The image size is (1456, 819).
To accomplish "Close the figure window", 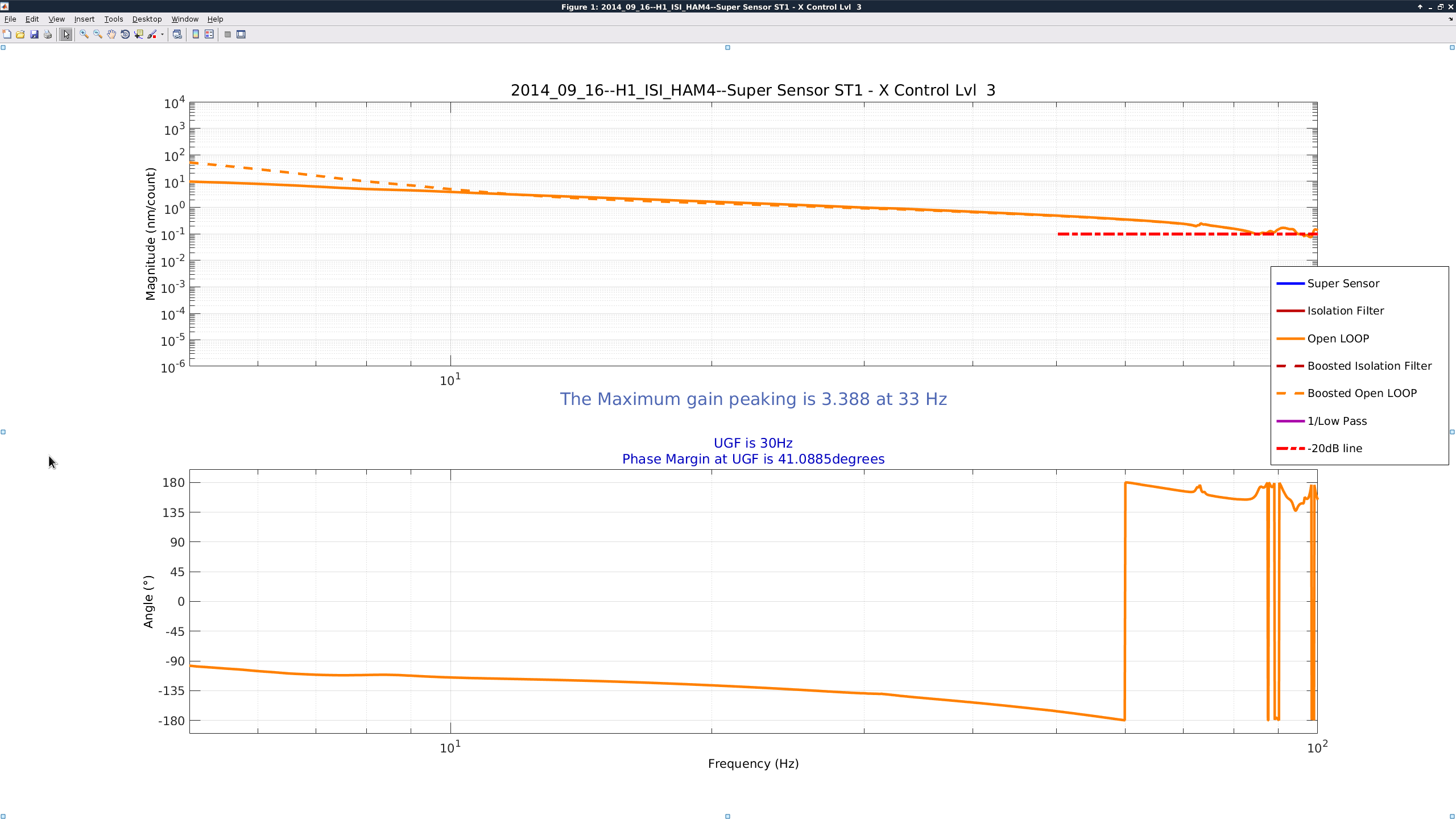I will tap(1450, 7).
